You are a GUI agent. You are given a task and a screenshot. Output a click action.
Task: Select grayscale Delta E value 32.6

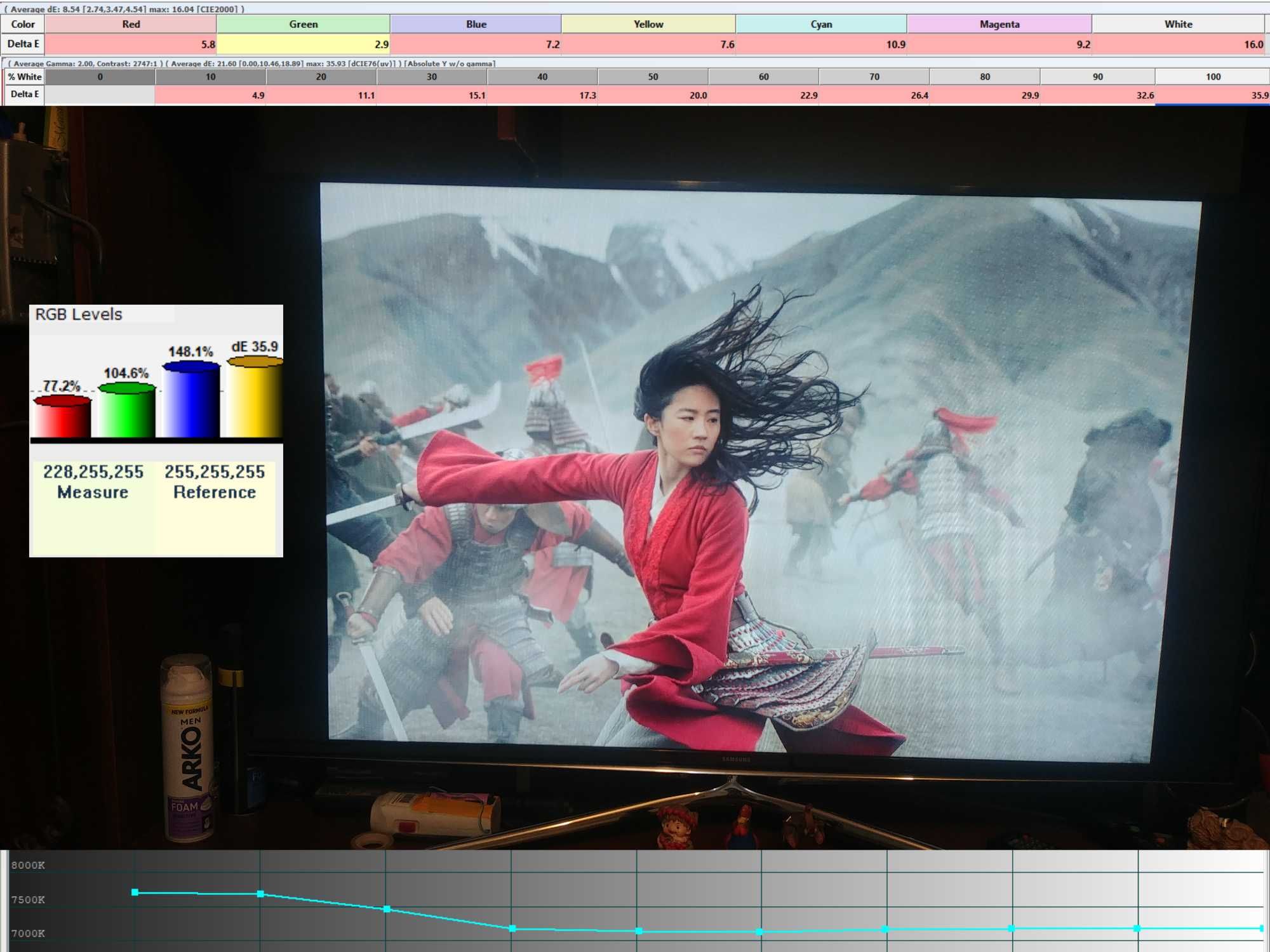click(x=1097, y=95)
